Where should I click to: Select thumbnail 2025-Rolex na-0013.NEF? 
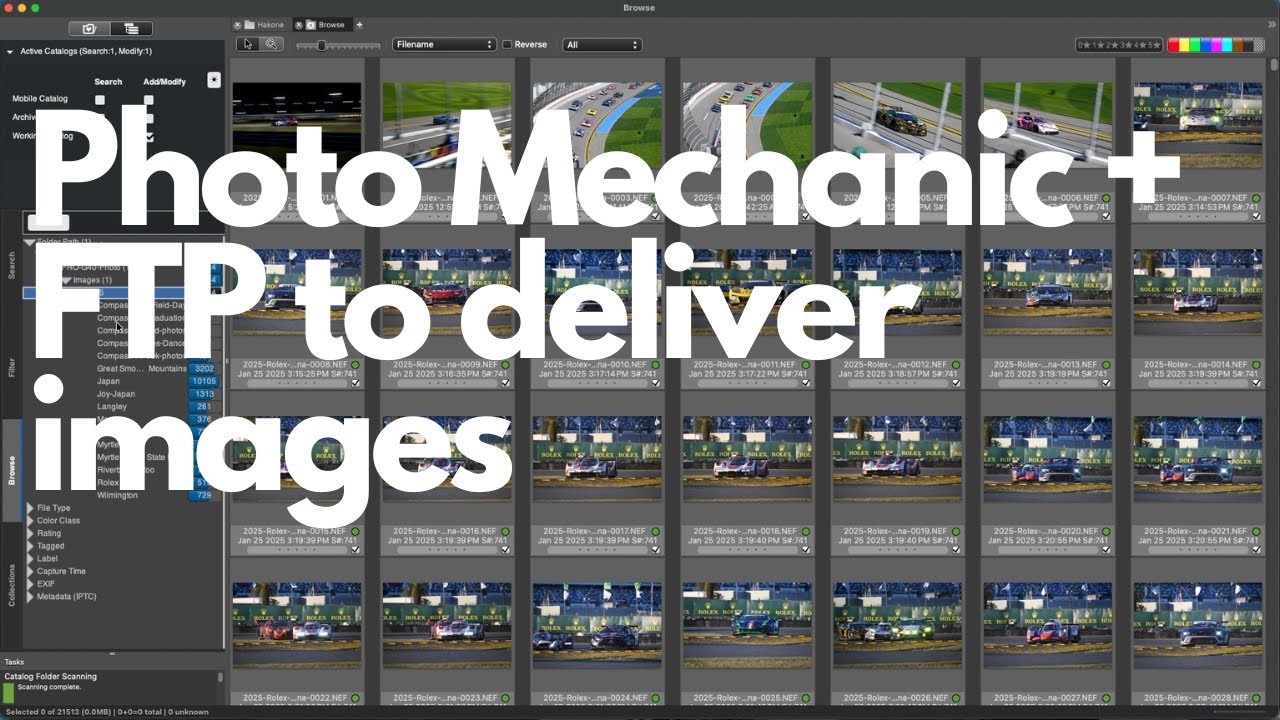pyautogui.click(x=1047, y=291)
